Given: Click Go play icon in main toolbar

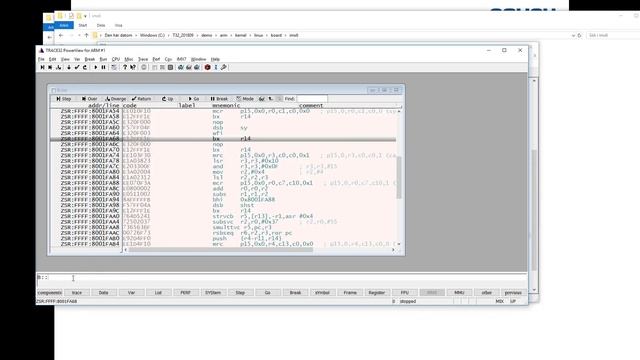Looking at the screenshot, I should coord(96,67).
